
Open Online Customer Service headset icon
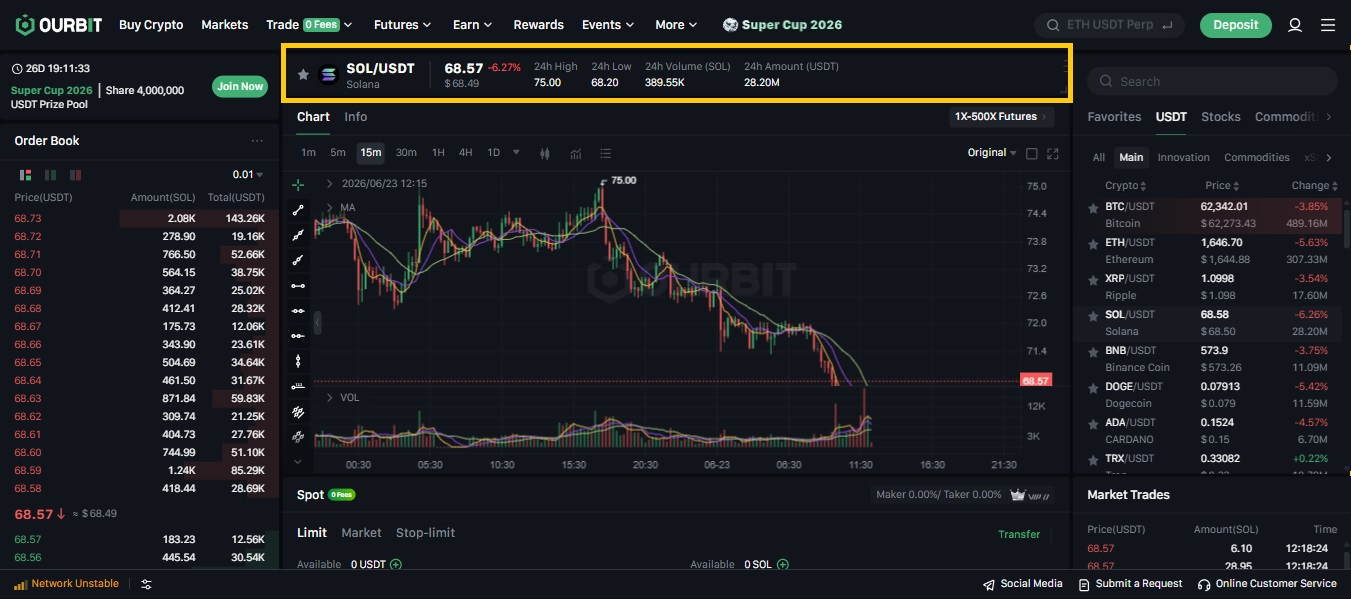point(1205,584)
